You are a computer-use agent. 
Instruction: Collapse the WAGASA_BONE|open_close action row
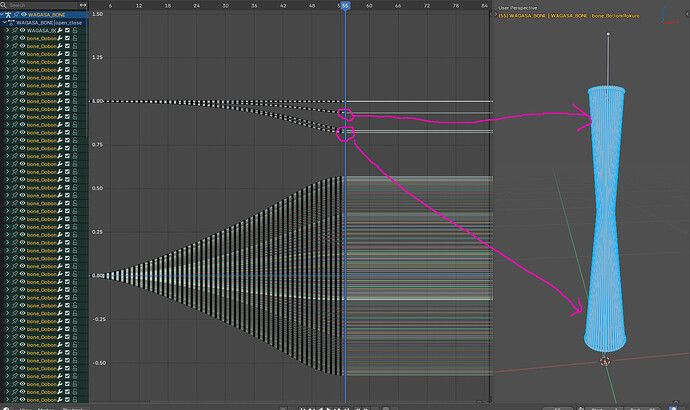(4, 22)
